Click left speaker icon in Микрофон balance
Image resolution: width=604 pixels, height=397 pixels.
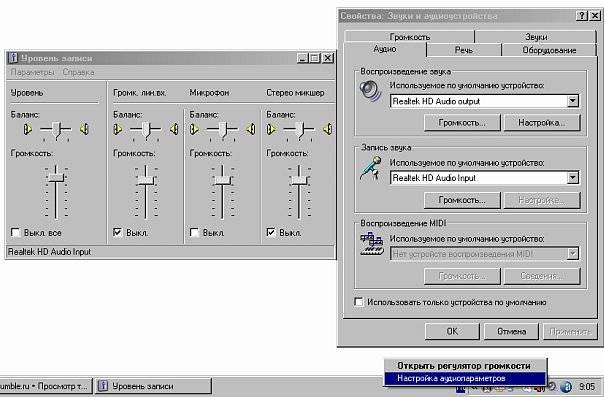(194, 129)
